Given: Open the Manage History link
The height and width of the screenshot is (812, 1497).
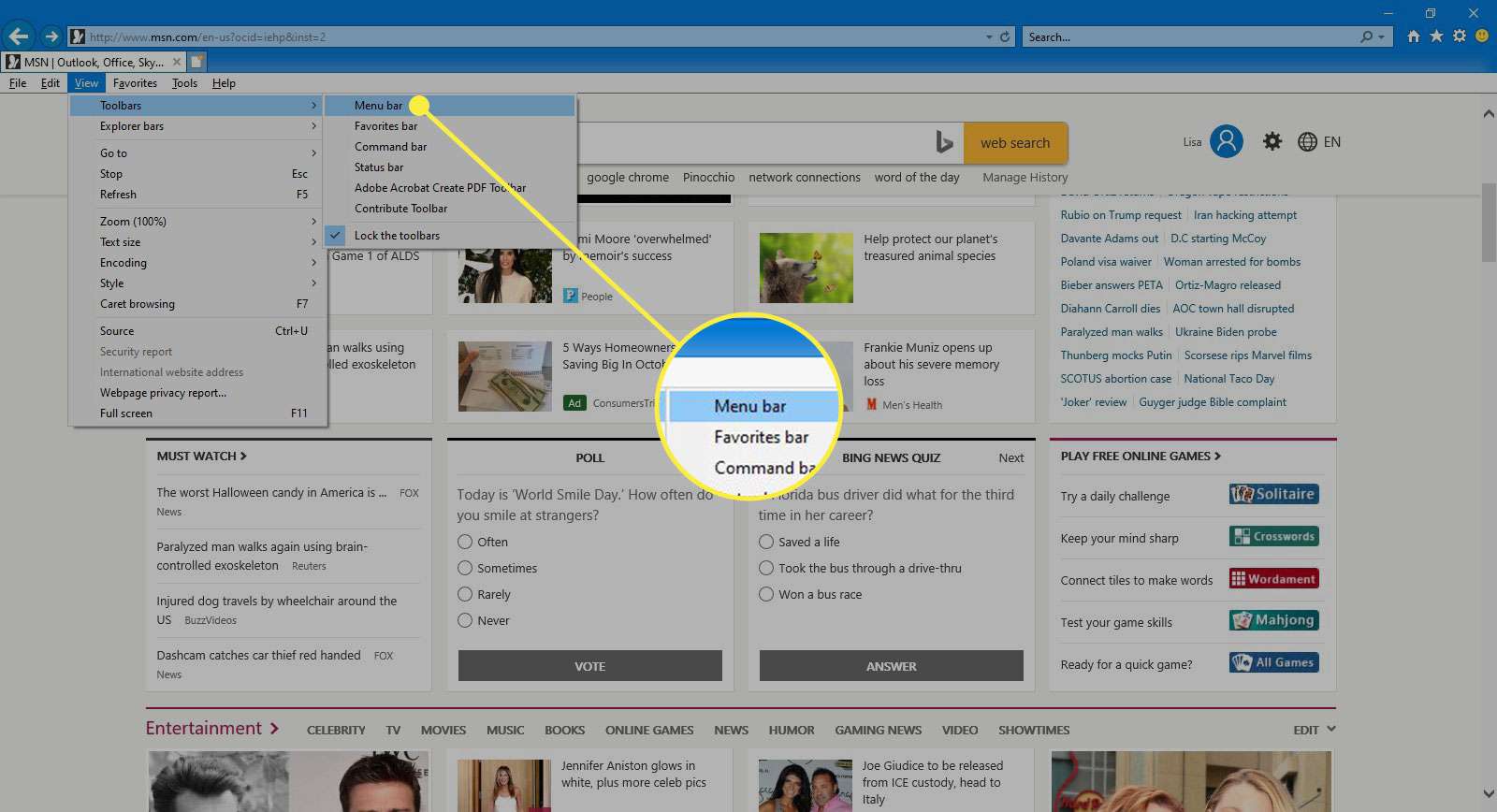Looking at the screenshot, I should (1025, 177).
